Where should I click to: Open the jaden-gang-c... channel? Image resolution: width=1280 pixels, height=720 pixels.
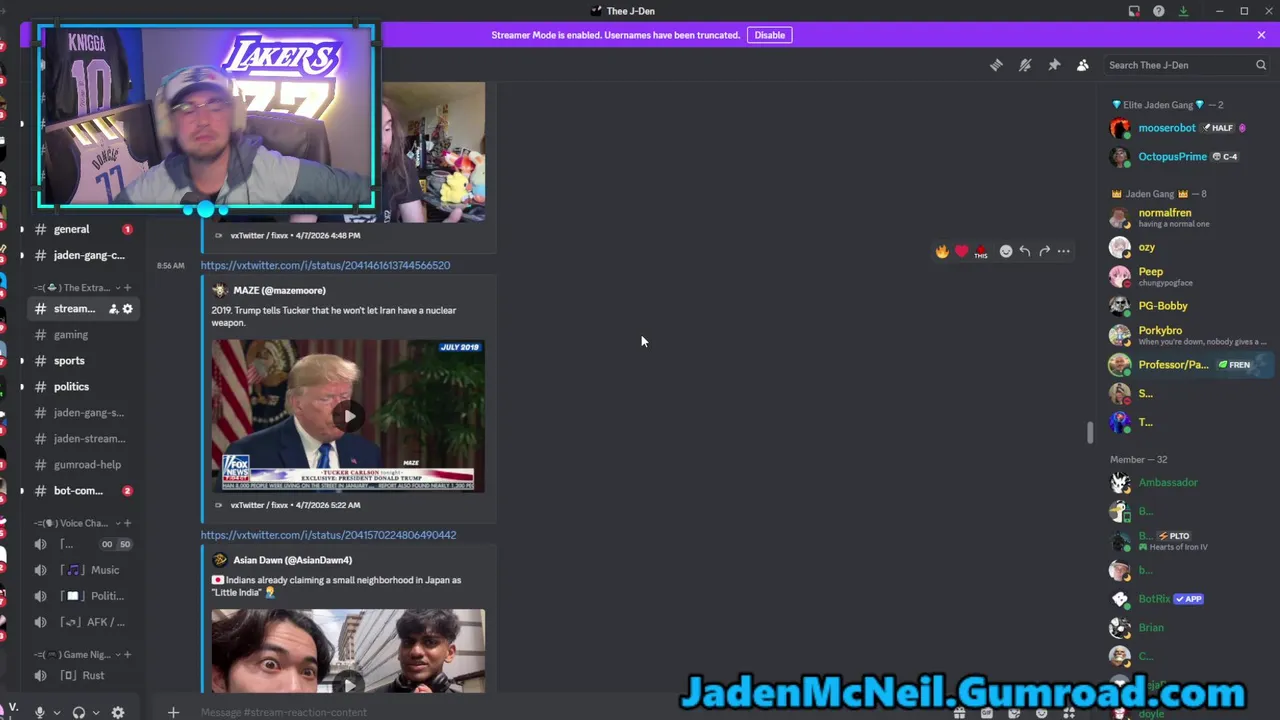pos(84,255)
